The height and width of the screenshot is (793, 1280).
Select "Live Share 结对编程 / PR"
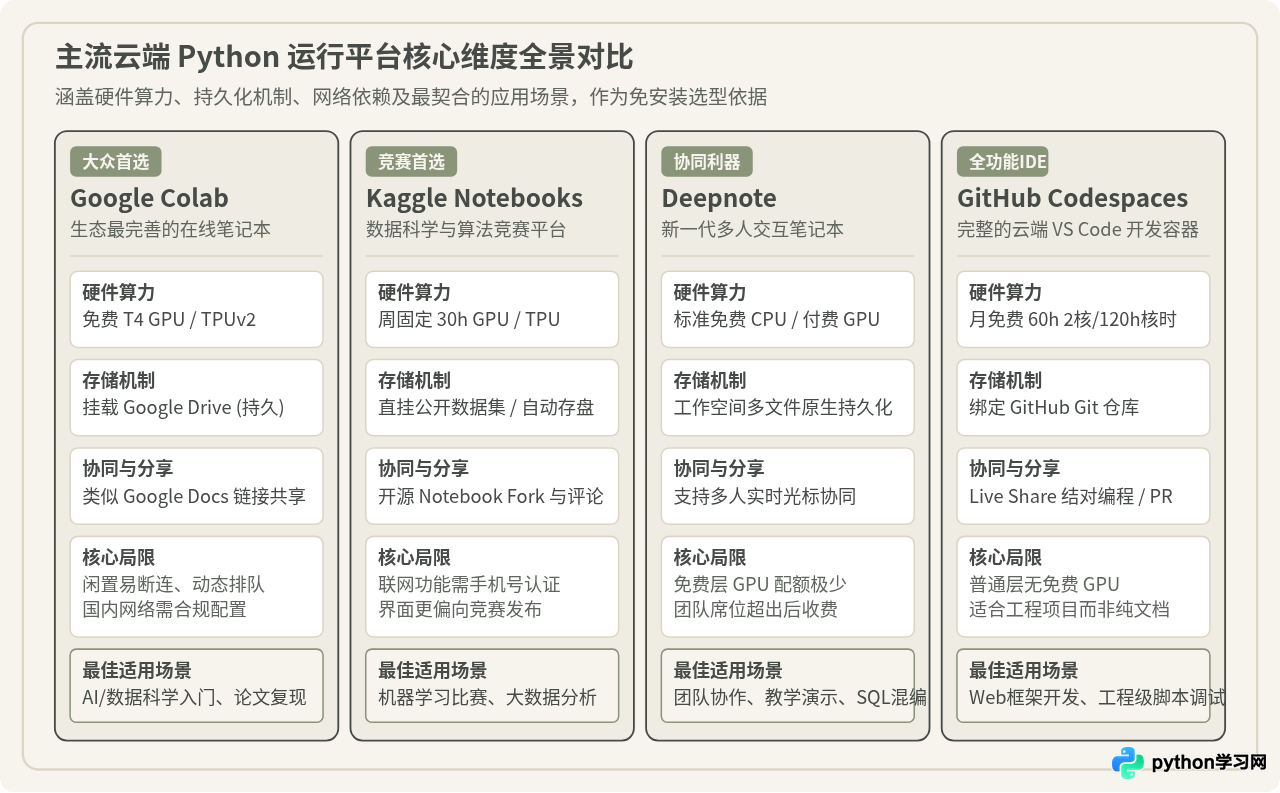point(1071,497)
